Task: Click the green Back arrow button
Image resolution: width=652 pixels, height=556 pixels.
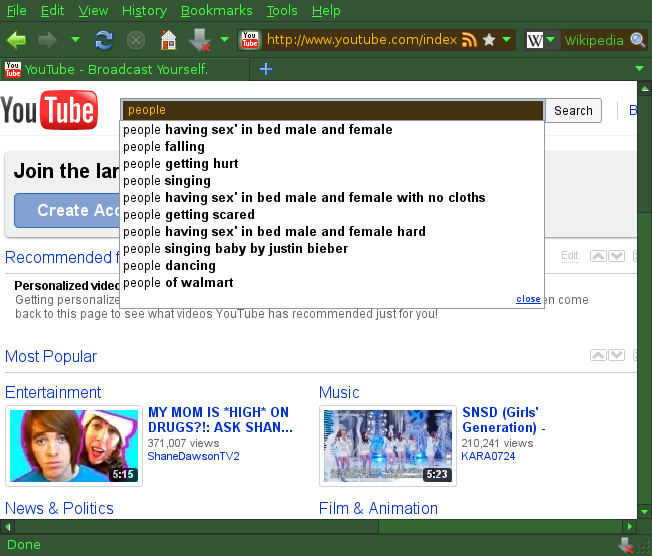Action: click(x=17, y=40)
